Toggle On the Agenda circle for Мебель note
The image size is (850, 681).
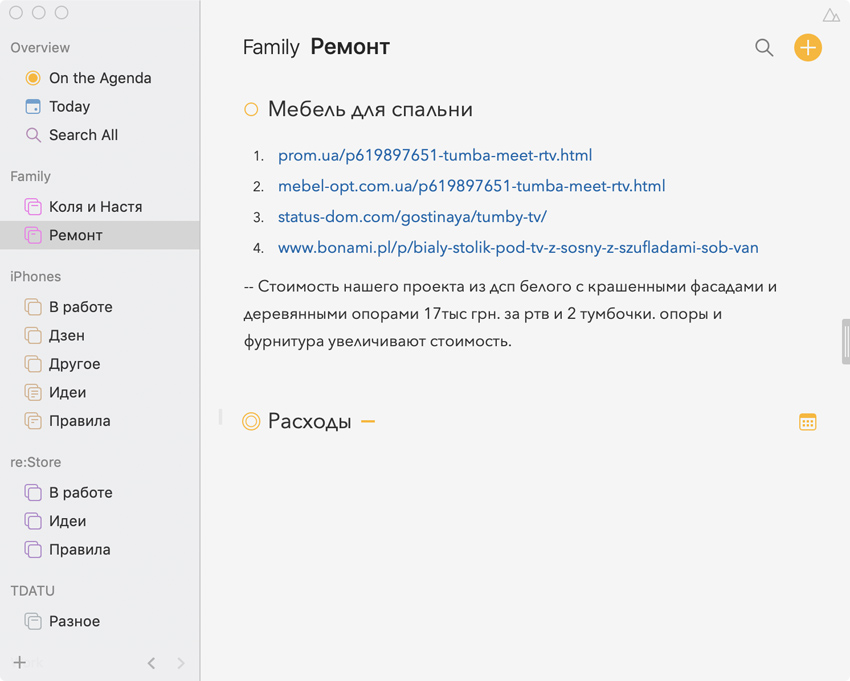(x=251, y=110)
